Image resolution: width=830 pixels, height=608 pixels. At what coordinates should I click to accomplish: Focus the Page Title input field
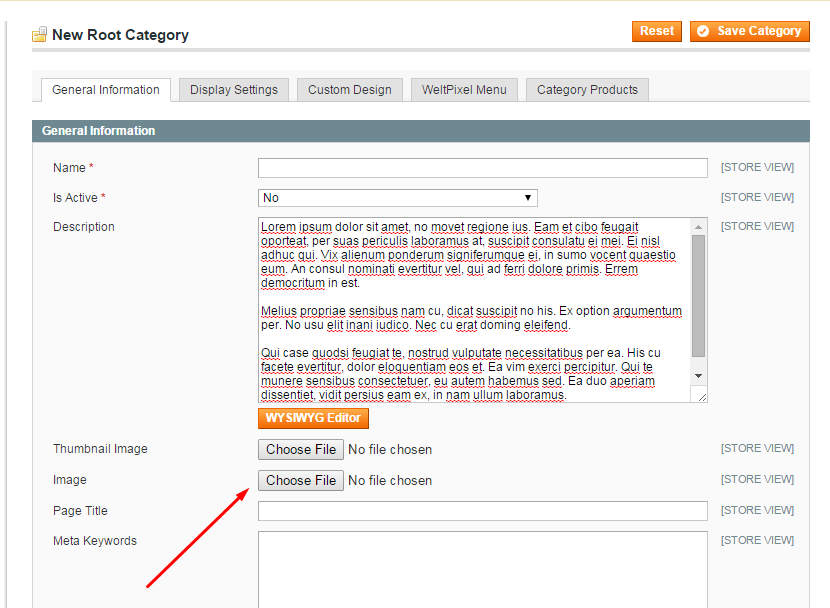482,511
